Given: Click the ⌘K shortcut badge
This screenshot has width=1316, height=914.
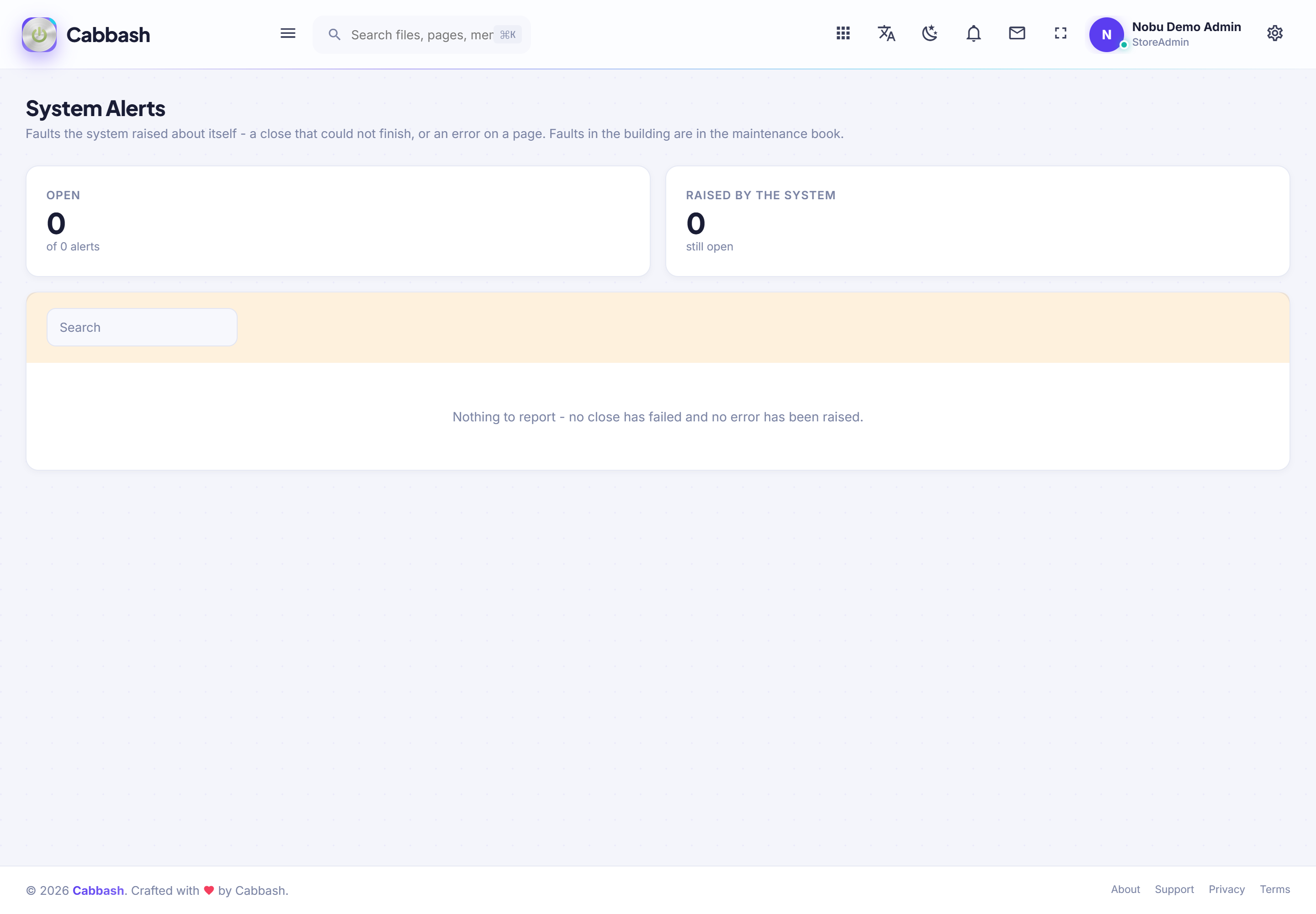Looking at the screenshot, I should pyautogui.click(x=508, y=34).
